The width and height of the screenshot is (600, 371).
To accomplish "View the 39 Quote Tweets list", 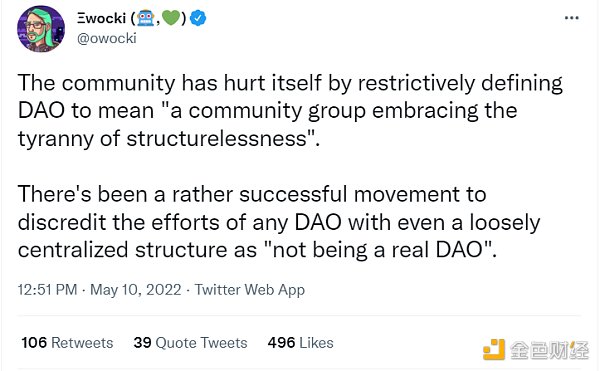I will click(190, 343).
